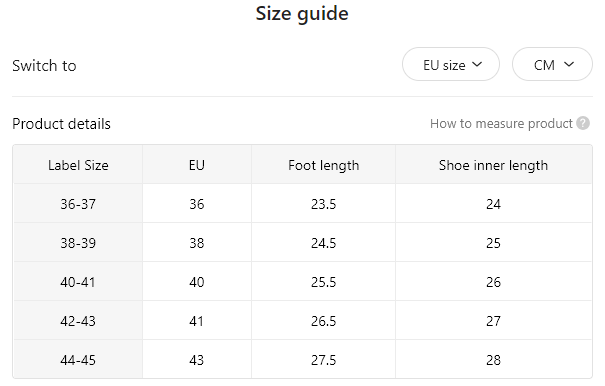Click the shoe inner length value 28

pyautogui.click(x=493, y=360)
